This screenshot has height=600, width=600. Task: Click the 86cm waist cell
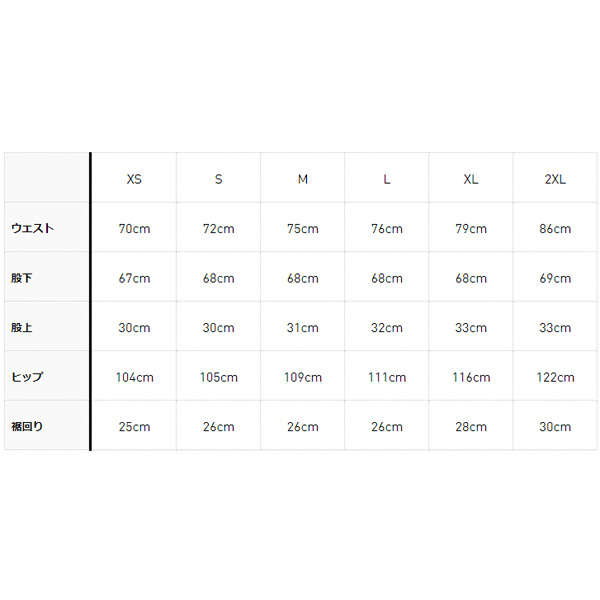pos(555,229)
